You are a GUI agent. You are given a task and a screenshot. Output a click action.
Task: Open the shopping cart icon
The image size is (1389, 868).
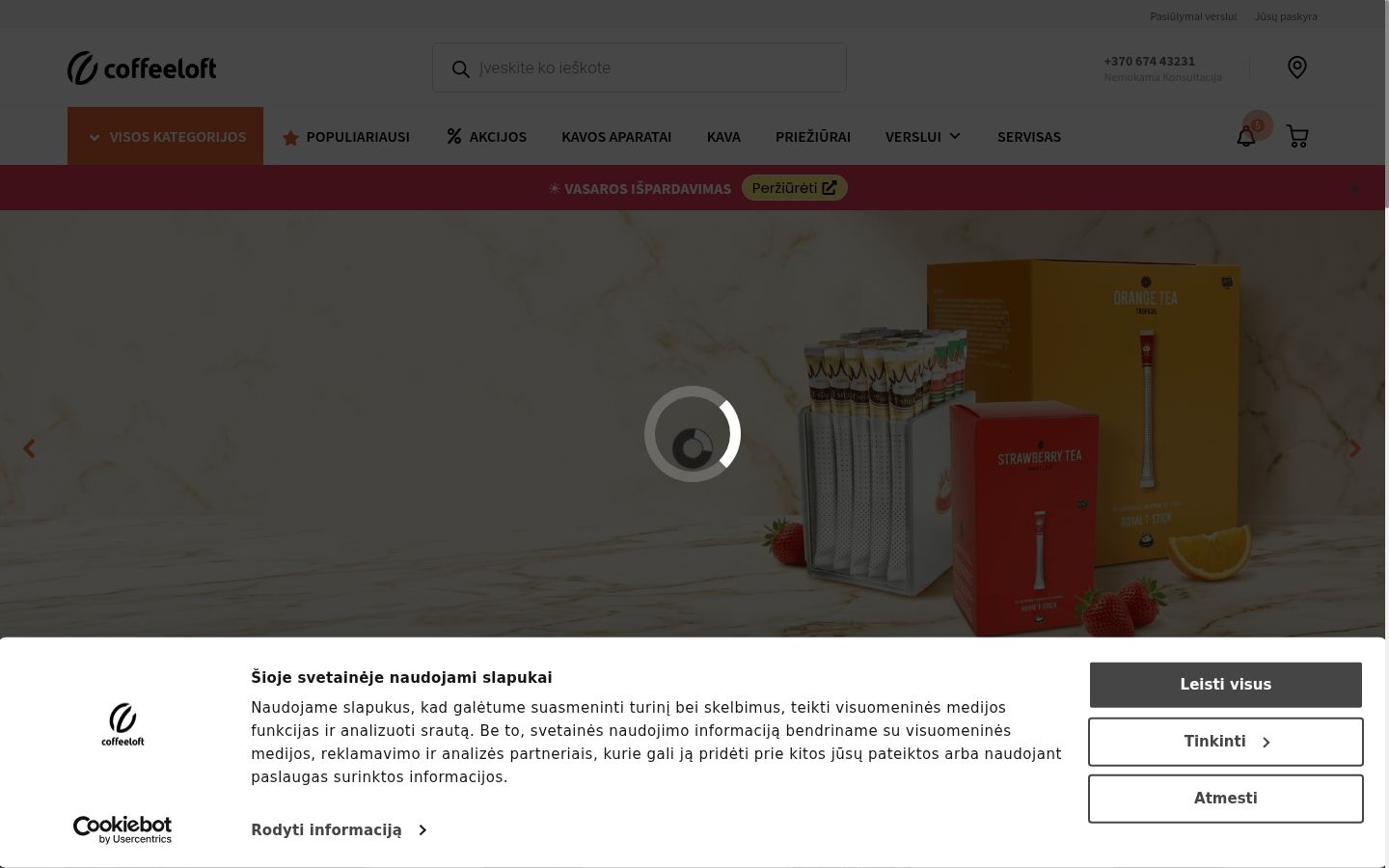1297,137
